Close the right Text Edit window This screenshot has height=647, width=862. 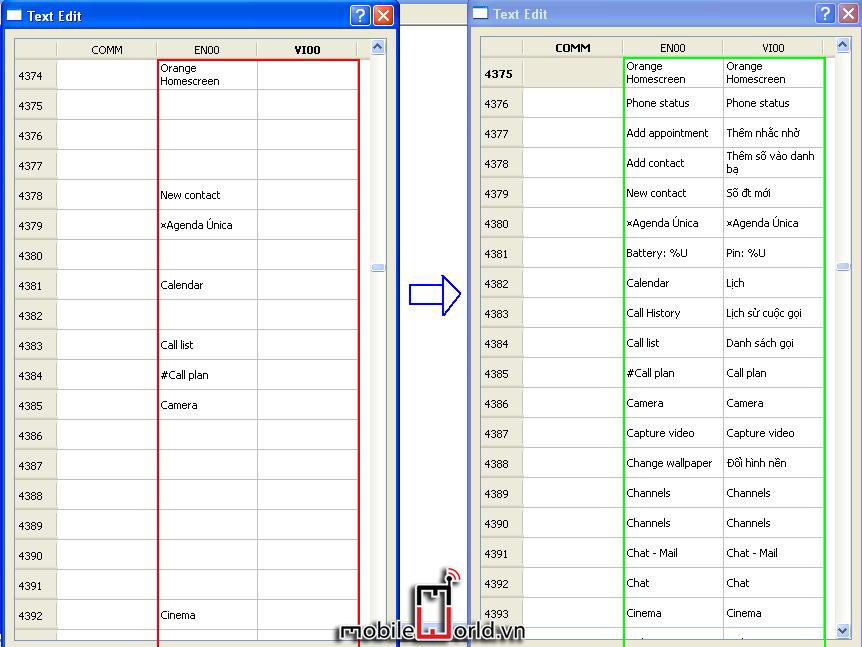[848, 13]
